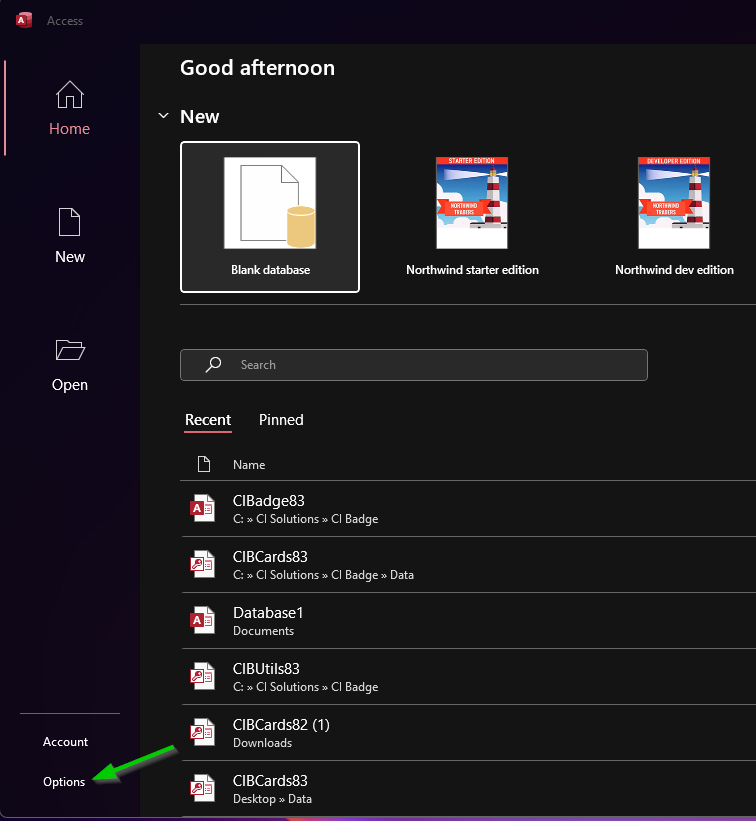This screenshot has height=821, width=756.
Task: Click the Database1 file icon
Action: (x=203, y=620)
